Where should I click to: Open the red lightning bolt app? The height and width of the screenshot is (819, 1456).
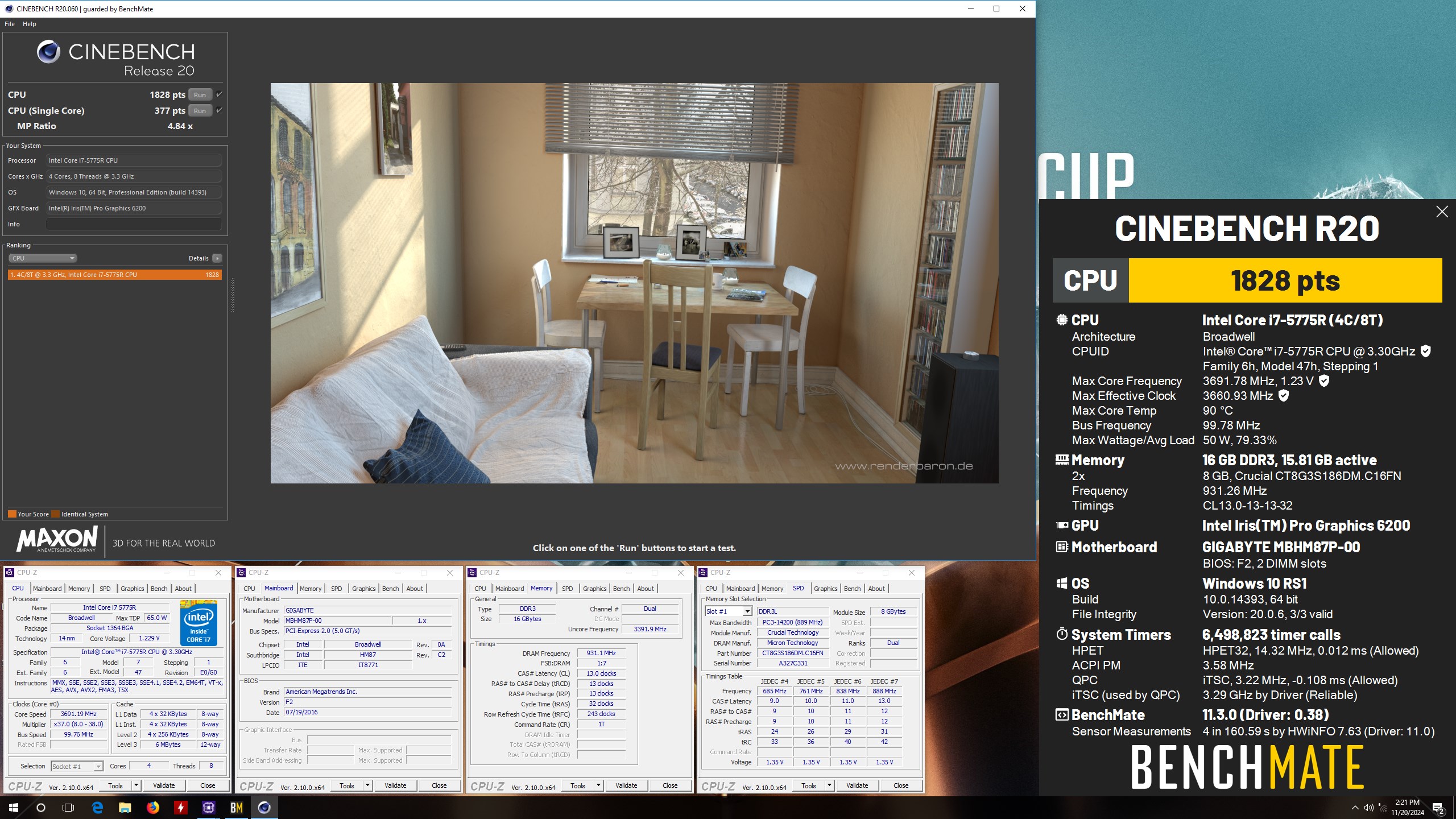point(181,808)
